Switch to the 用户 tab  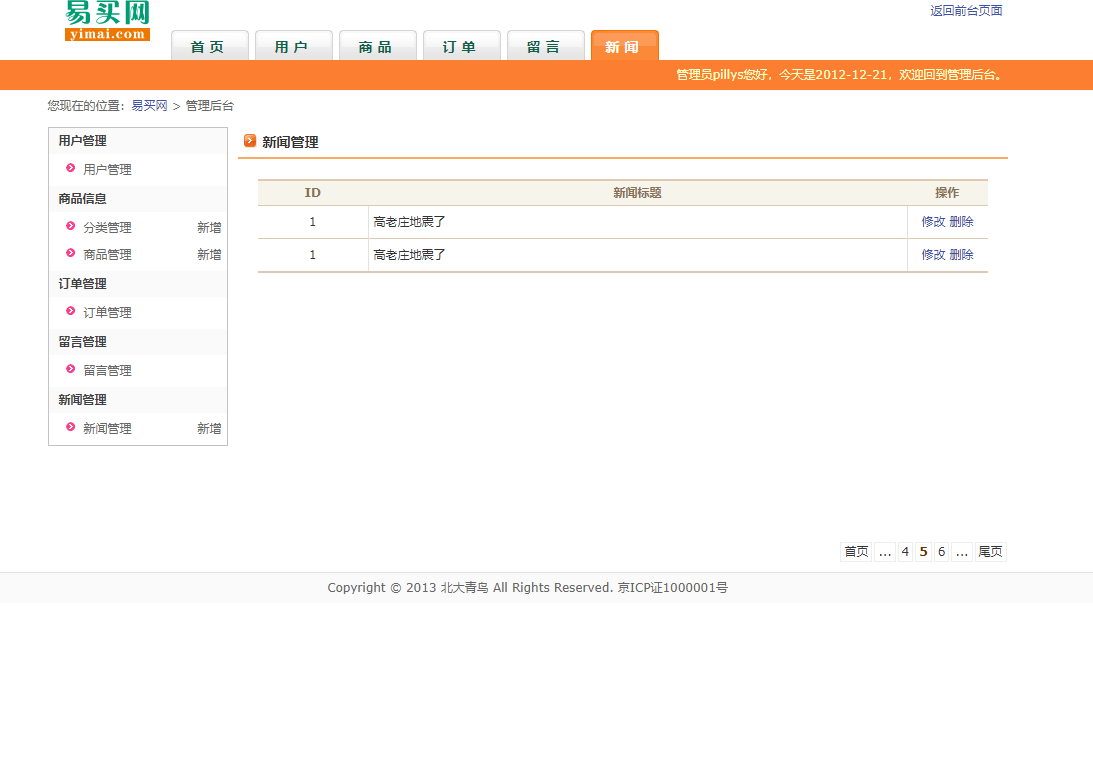293,46
